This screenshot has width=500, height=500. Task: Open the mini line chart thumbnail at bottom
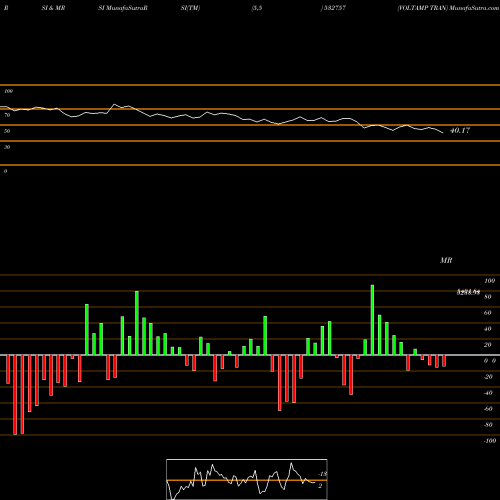(247, 479)
